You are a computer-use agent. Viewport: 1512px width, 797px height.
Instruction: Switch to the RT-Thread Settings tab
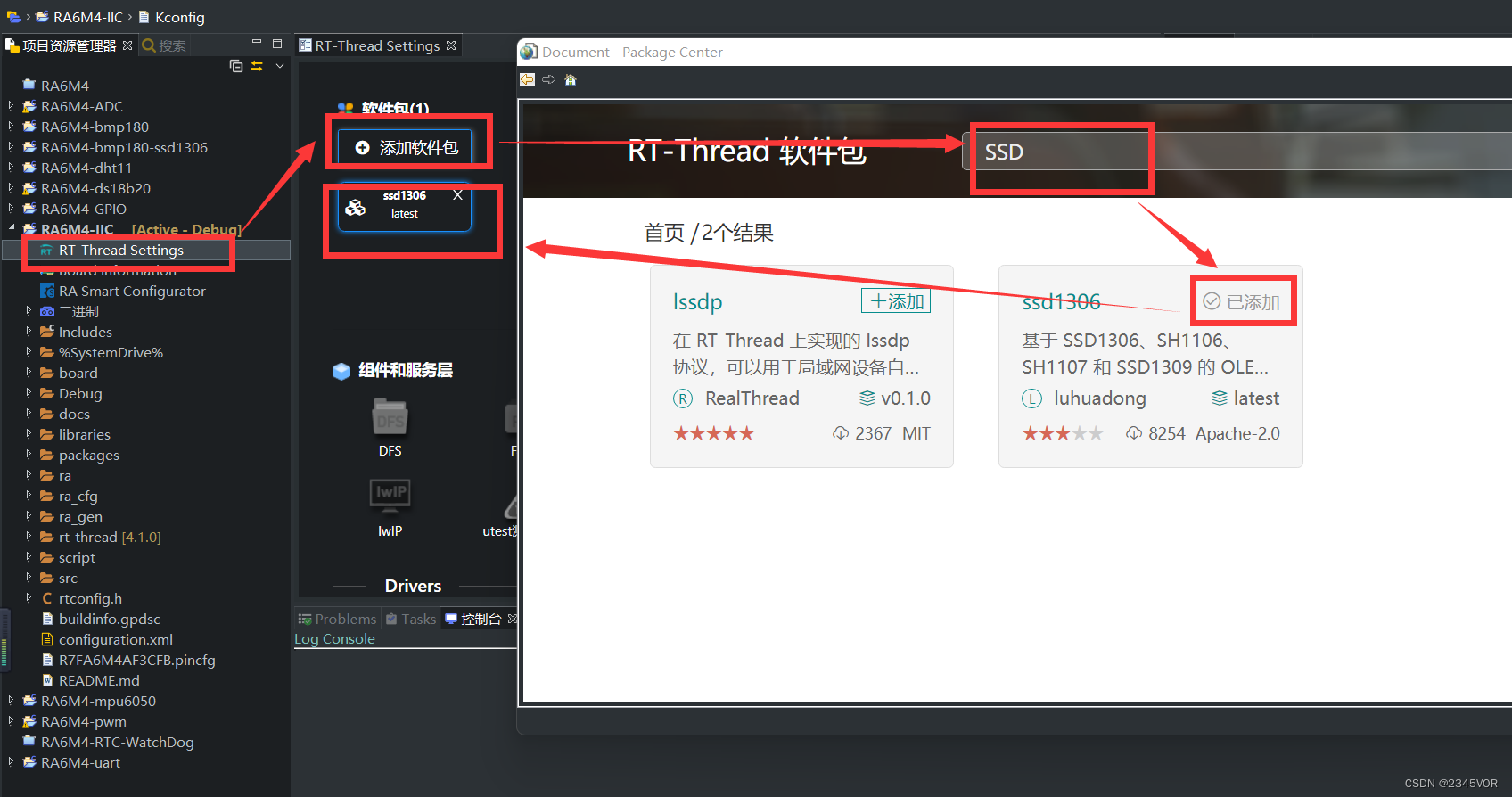tap(377, 45)
